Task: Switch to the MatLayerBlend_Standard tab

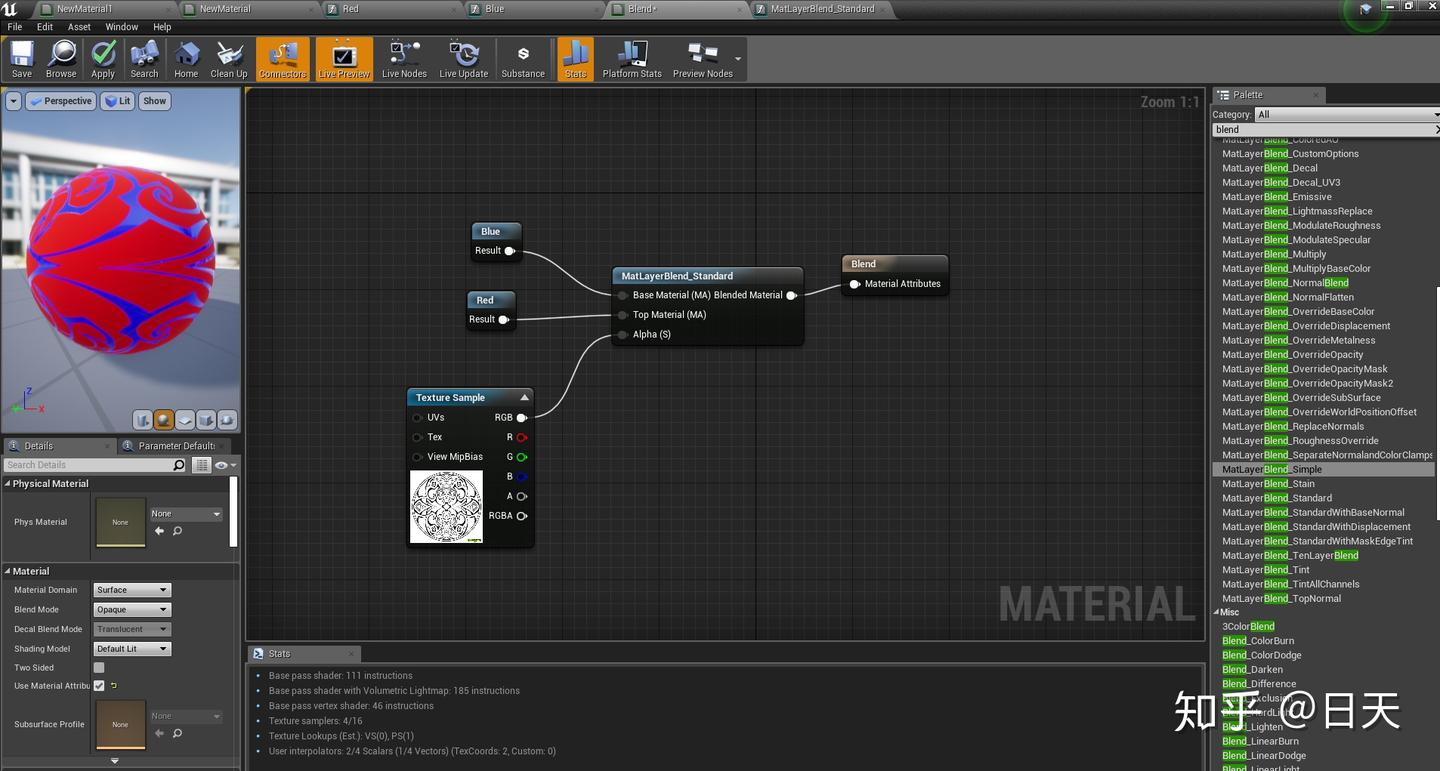Action: [822, 9]
